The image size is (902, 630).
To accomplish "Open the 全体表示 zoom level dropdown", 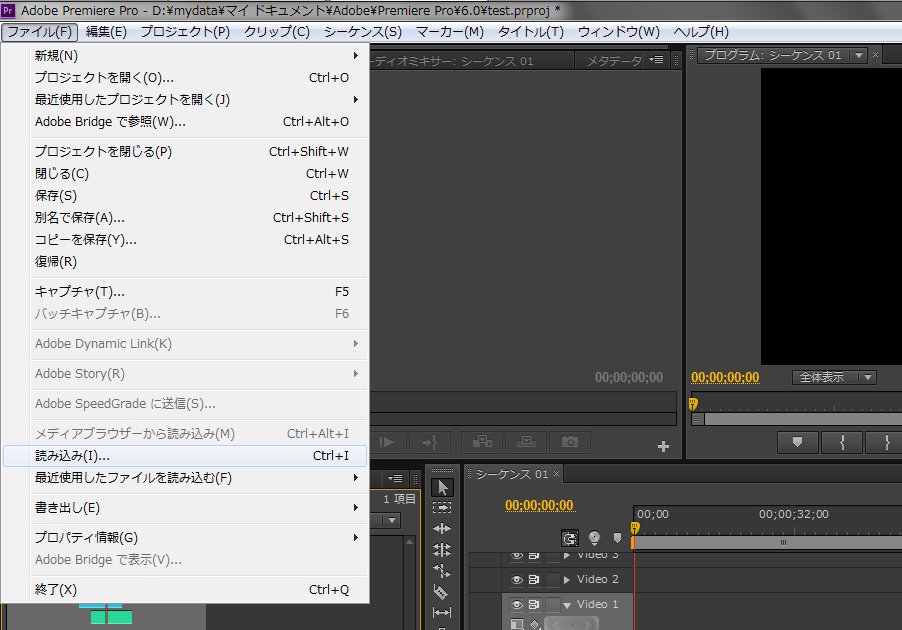I will 834,377.
